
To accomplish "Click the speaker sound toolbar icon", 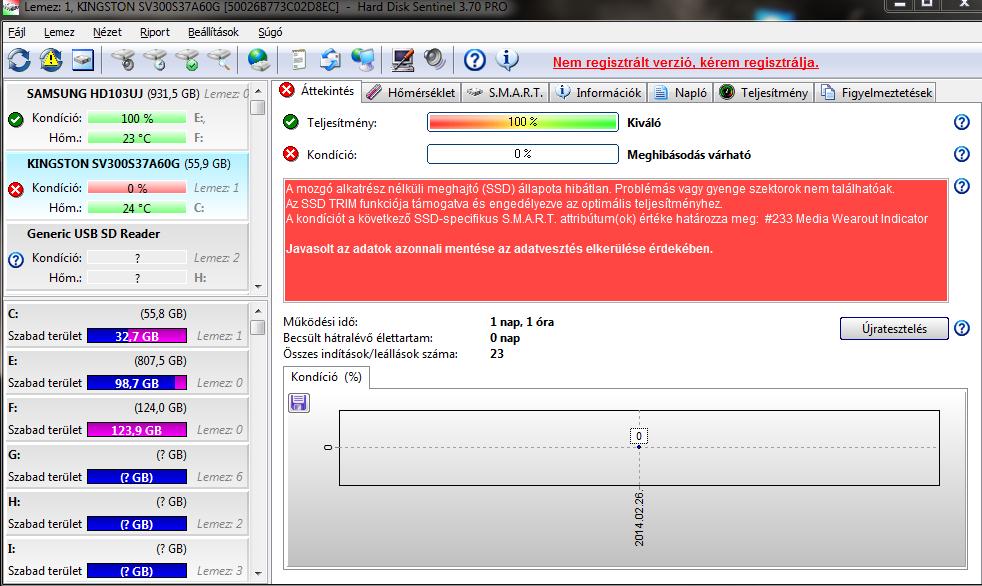I will 434,60.
